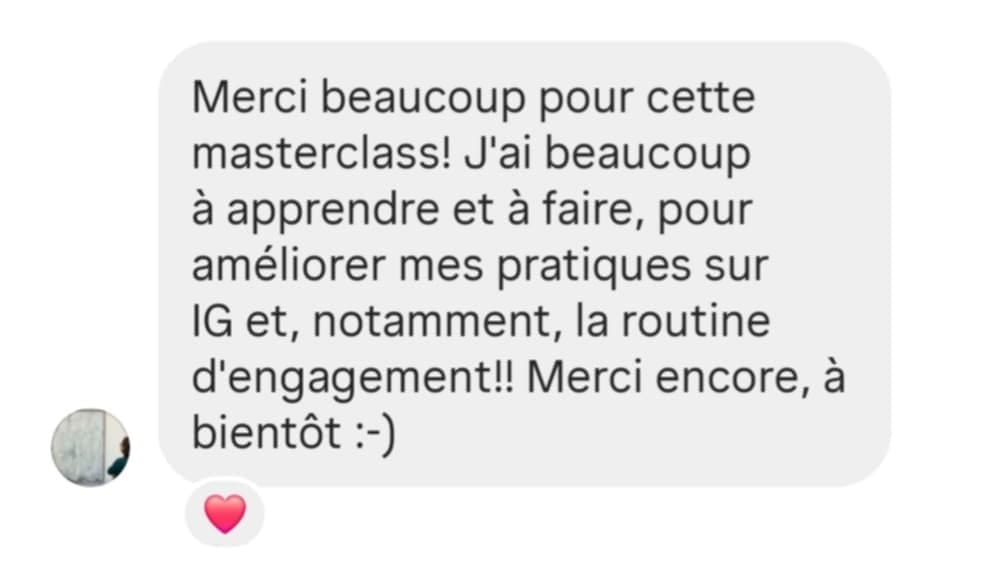Viewport: 995px width, 566px height.
Task: Click the word "cette" on first line
Action: click(701, 98)
